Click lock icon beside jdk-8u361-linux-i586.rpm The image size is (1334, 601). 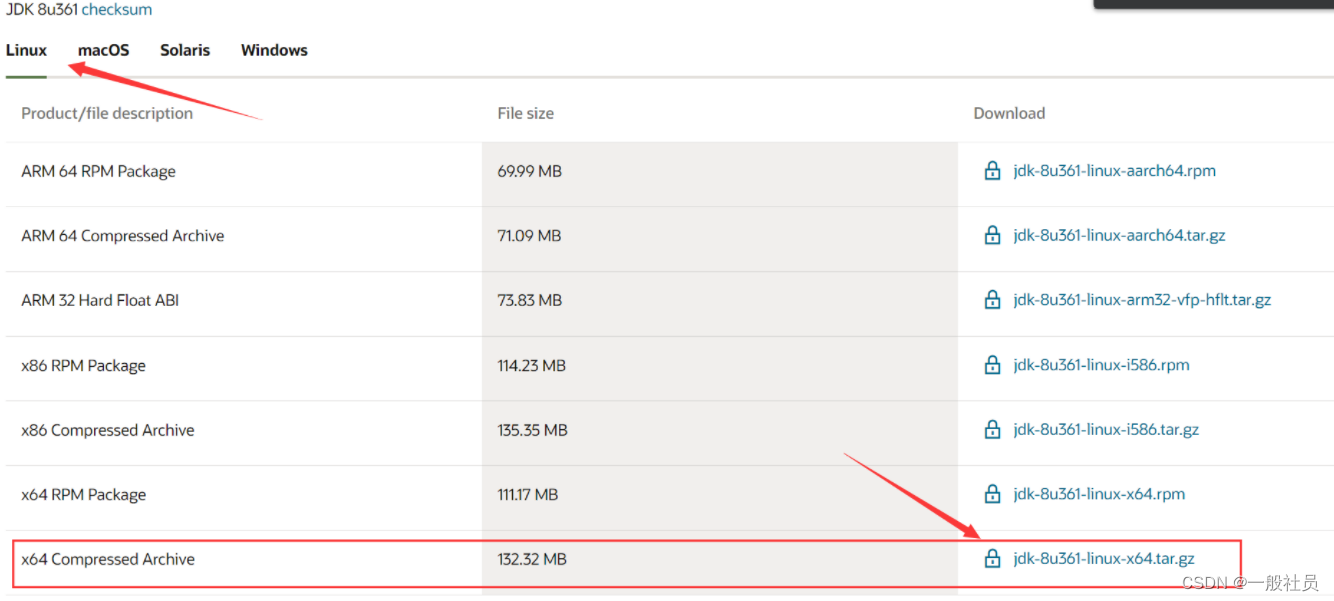[992, 365]
